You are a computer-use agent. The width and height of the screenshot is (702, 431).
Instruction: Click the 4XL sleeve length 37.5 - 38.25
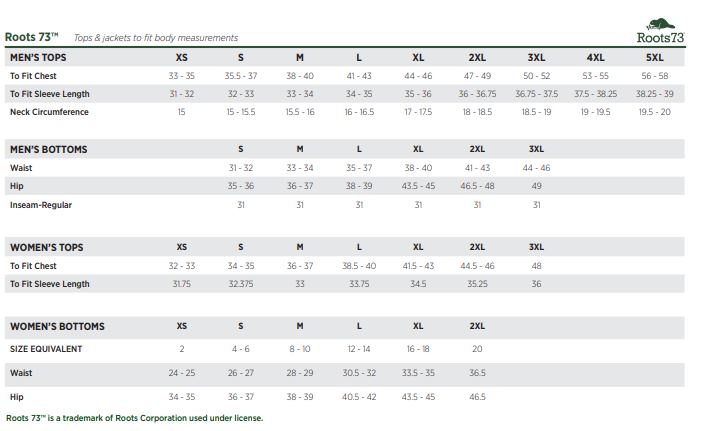[595, 94]
